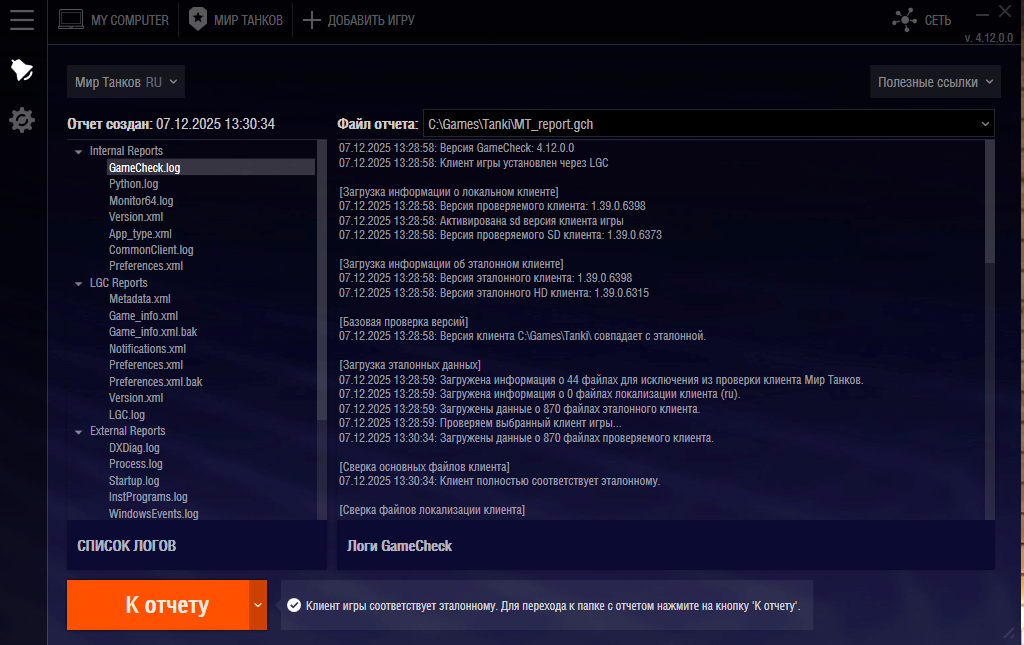This screenshot has height=645, width=1024.
Task: Open Version.xml under Internal Reports
Action: pos(136,217)
